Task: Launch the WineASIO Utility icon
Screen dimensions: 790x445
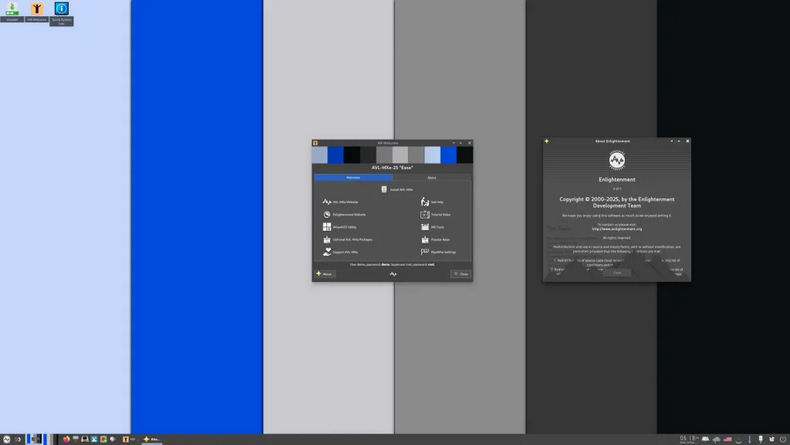Action: [327, 227]
